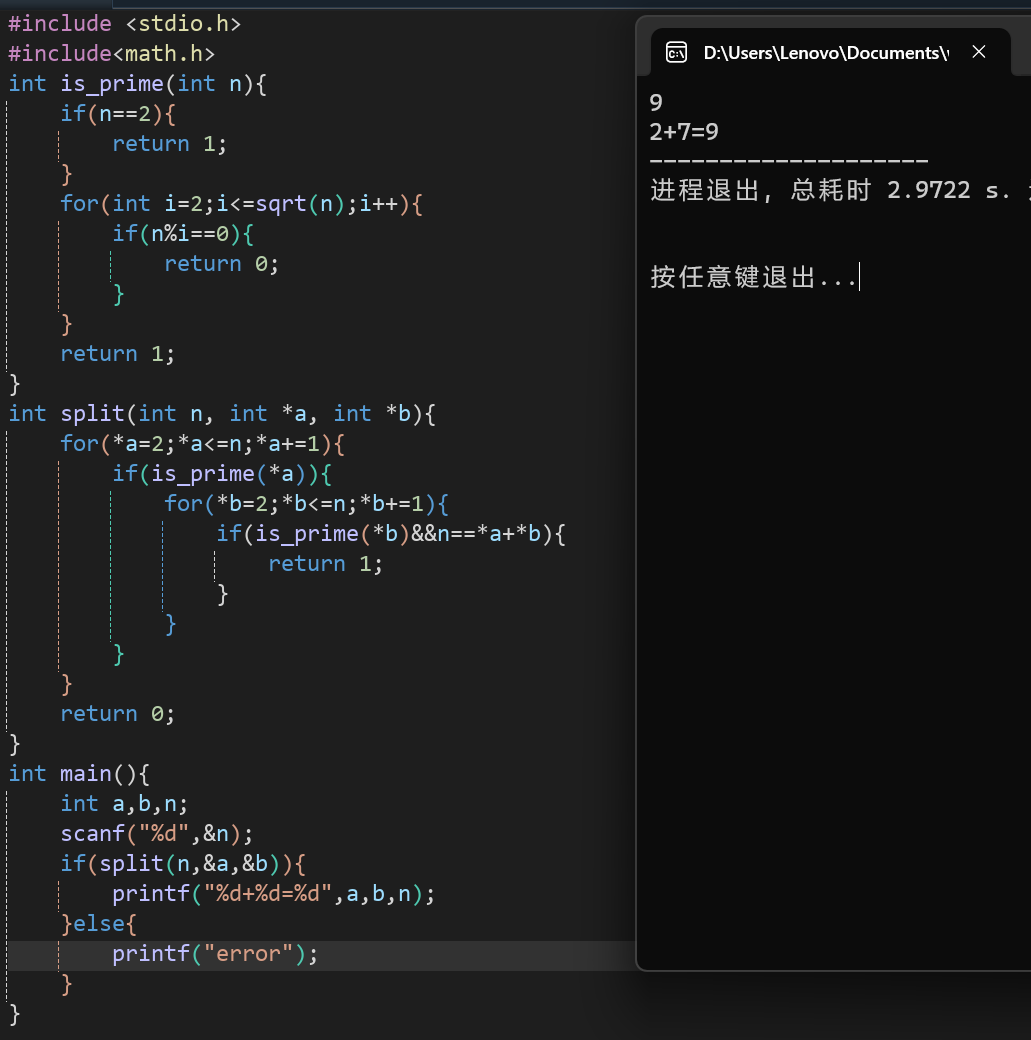Click the 'for(*b=2;*b<=n;*b+=1){' line

point(307,503)
